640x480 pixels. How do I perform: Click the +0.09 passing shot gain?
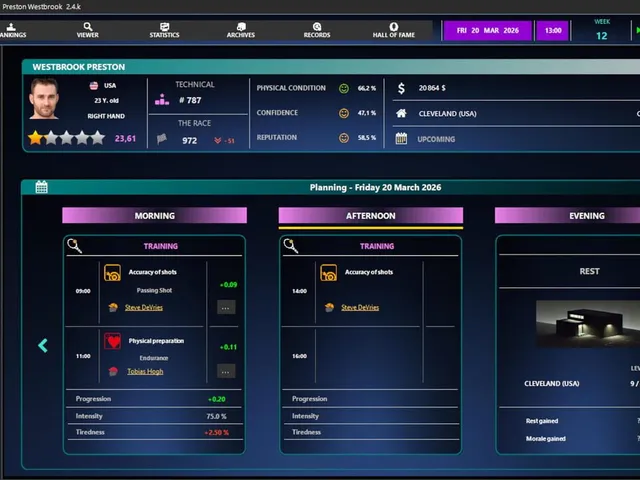click(x=228, y=285)
